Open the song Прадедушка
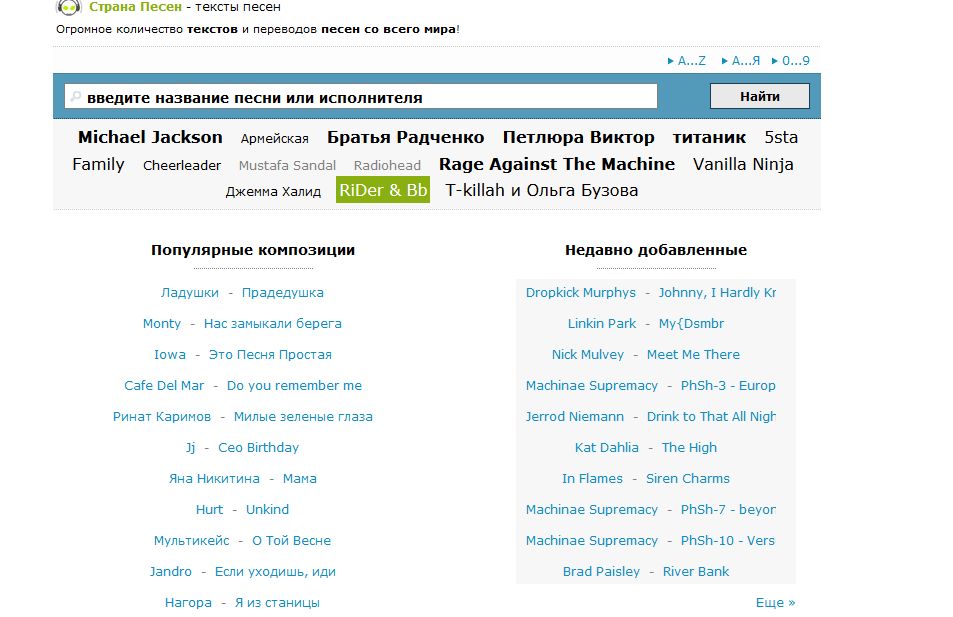The image size is (953, 617). pyautogui.click(x=283, y=292)
